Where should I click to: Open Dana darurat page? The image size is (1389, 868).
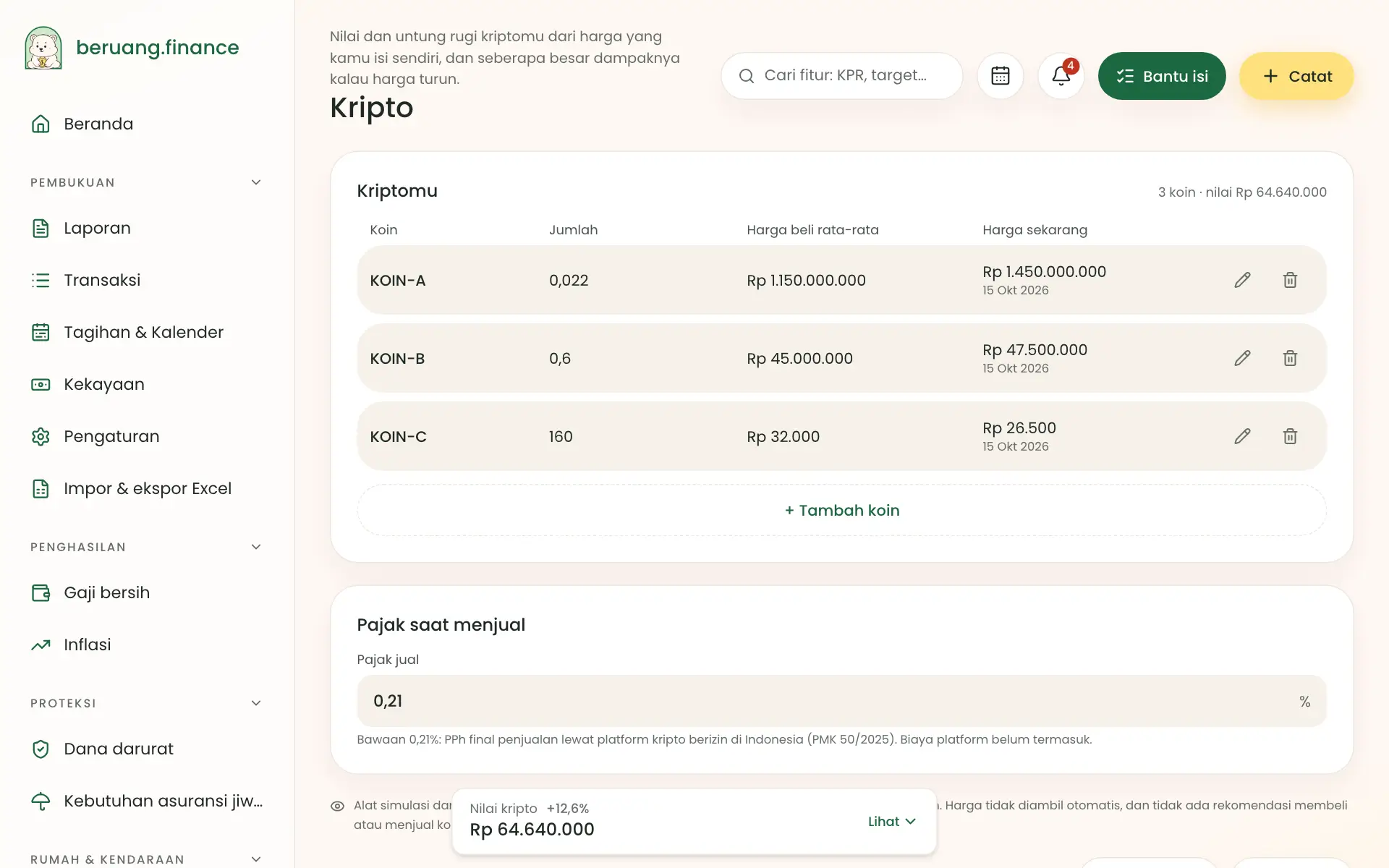pyautogui.click(x=147, y=749)
